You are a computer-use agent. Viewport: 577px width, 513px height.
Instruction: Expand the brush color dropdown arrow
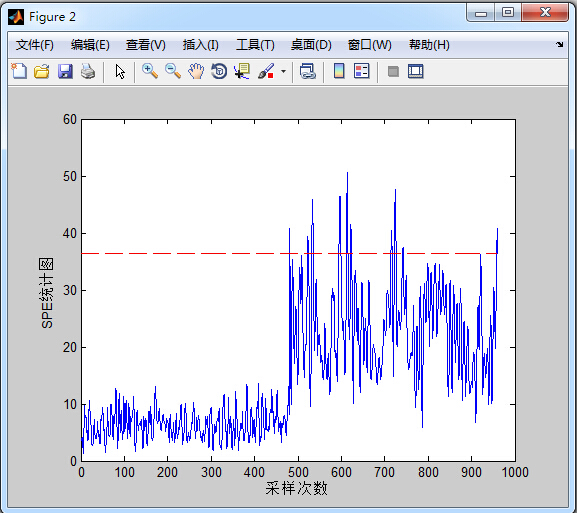[x=283, y=71]
